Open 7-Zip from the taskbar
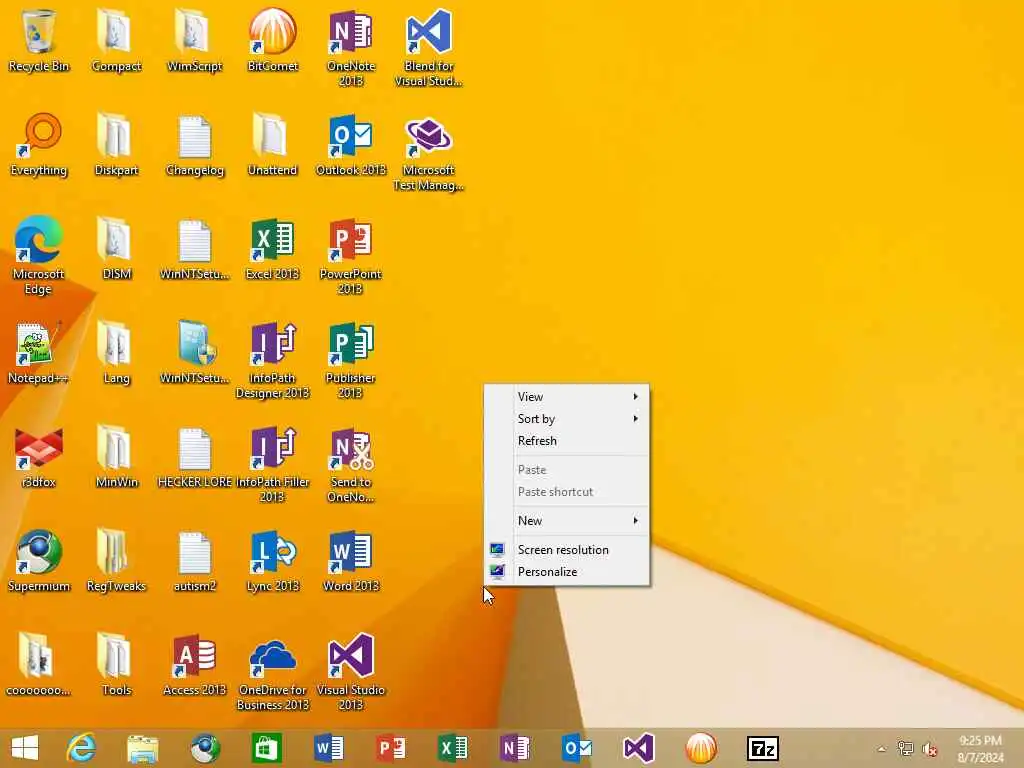1024x768 pixels. pos(763,748)
